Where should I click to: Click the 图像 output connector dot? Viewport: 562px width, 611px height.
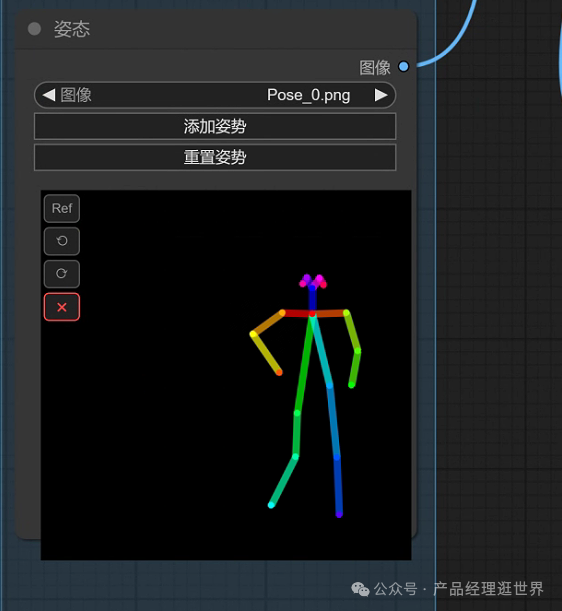click(x=403, y=67)
